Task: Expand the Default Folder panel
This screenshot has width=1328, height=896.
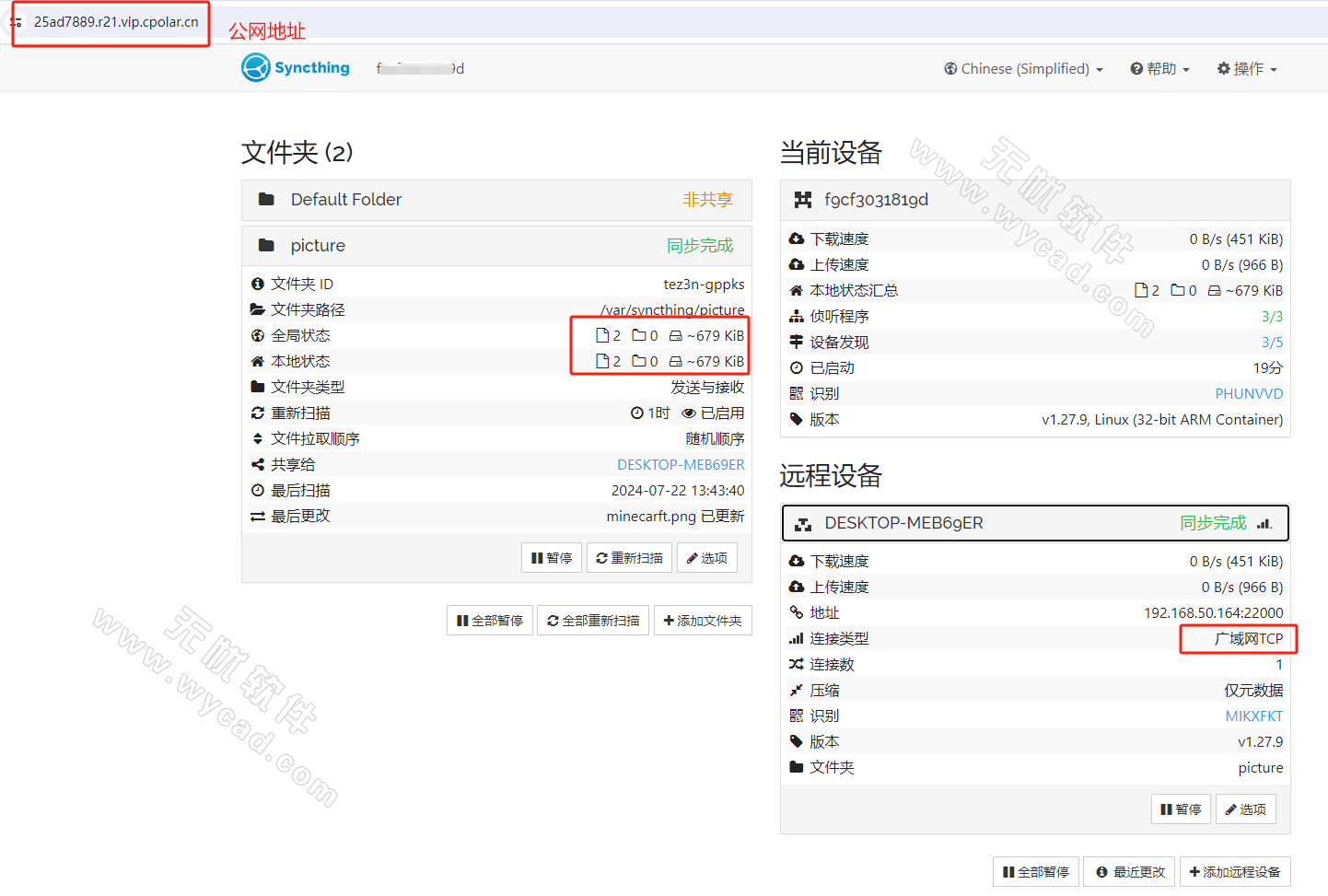Action: [345, 200]
